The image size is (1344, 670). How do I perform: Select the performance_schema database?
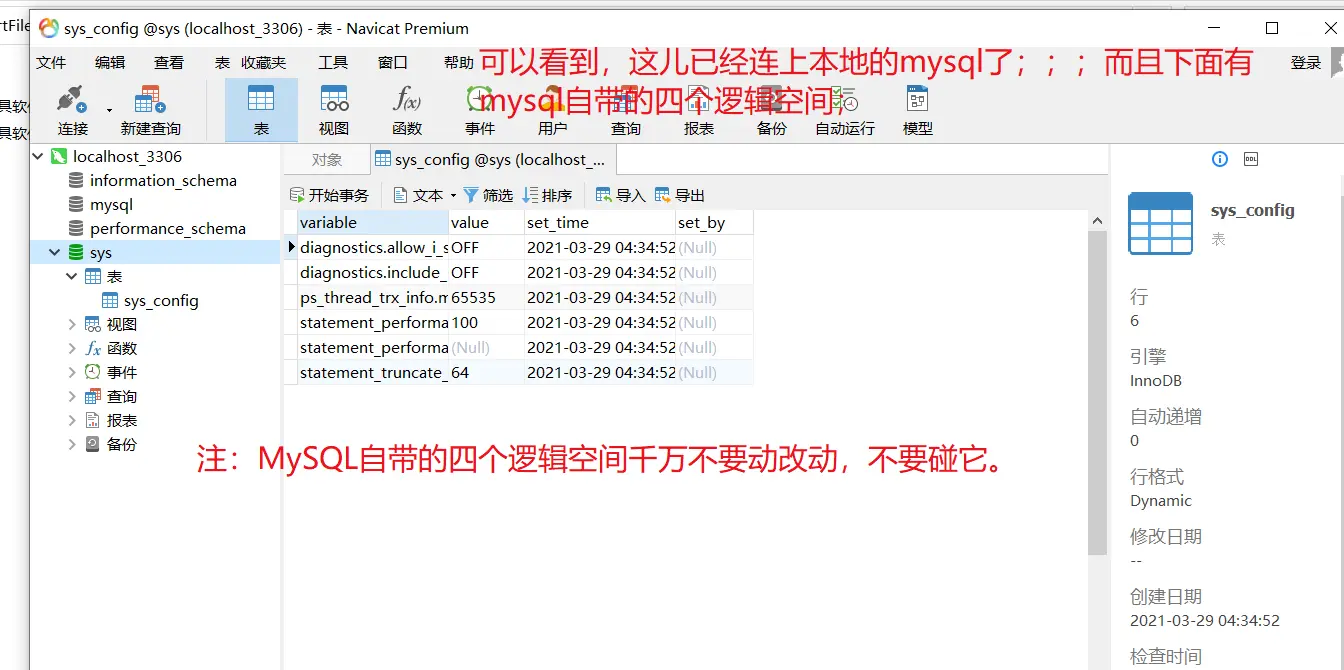pos(168,229)
